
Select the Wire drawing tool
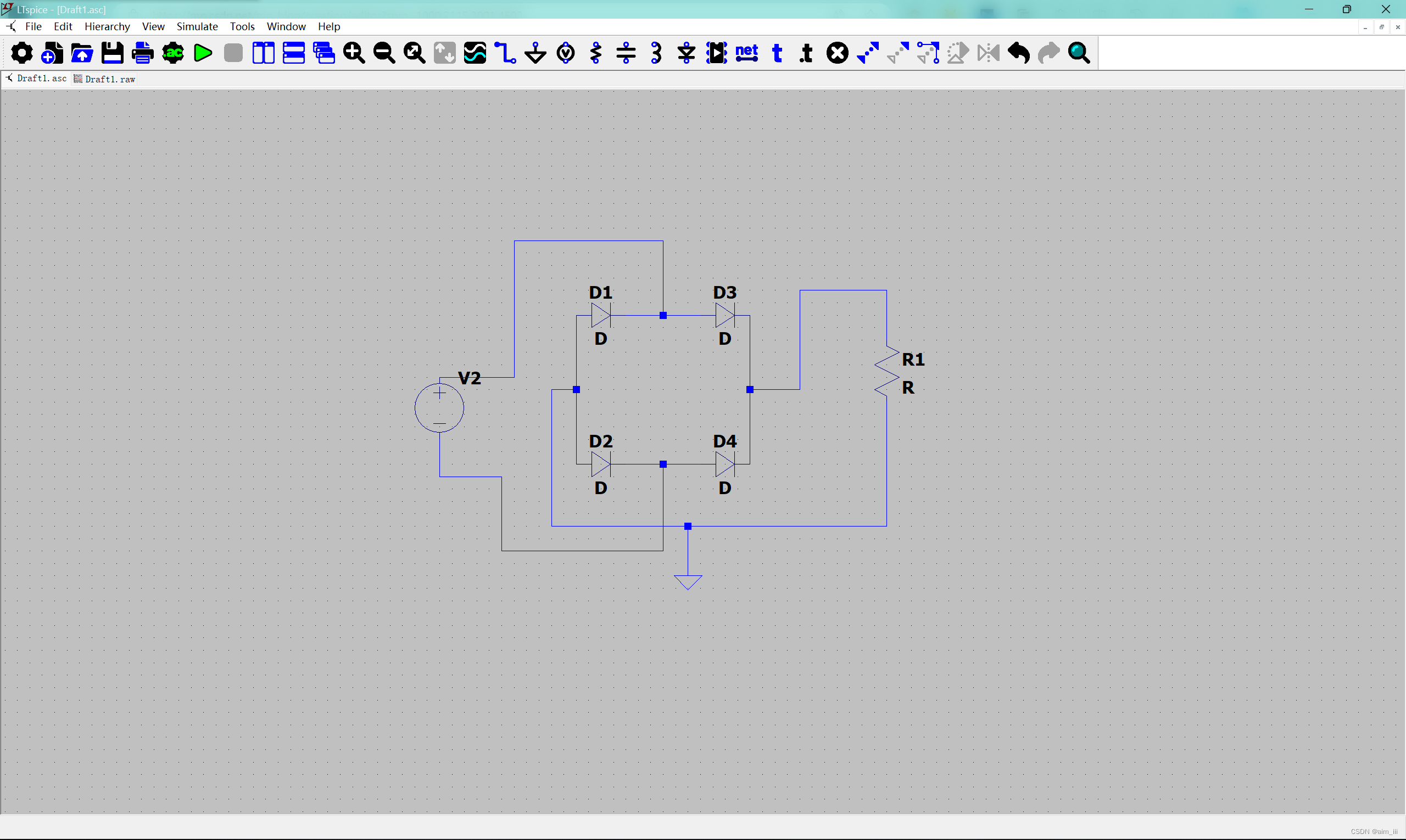point(505,53)
